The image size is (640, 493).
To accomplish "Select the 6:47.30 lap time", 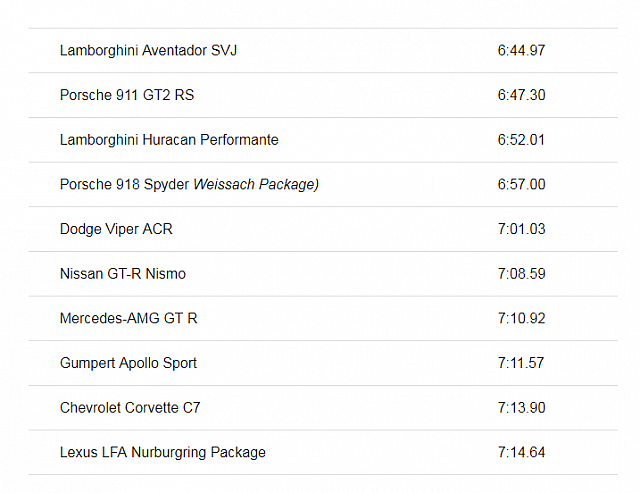I will click(x=521, y=95).
